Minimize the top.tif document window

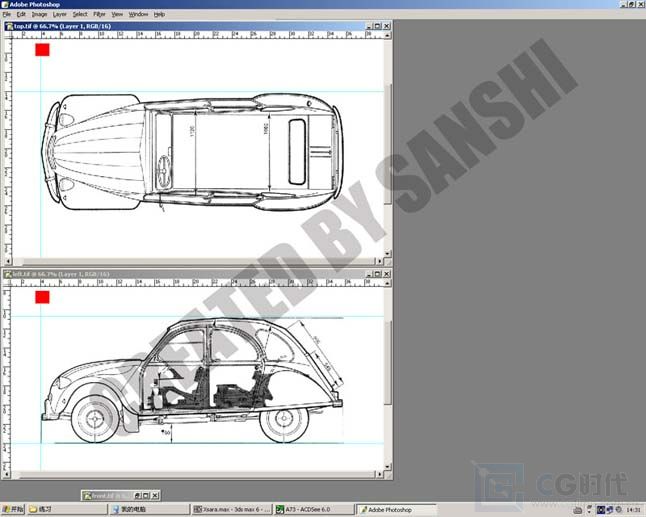(370, 26)
